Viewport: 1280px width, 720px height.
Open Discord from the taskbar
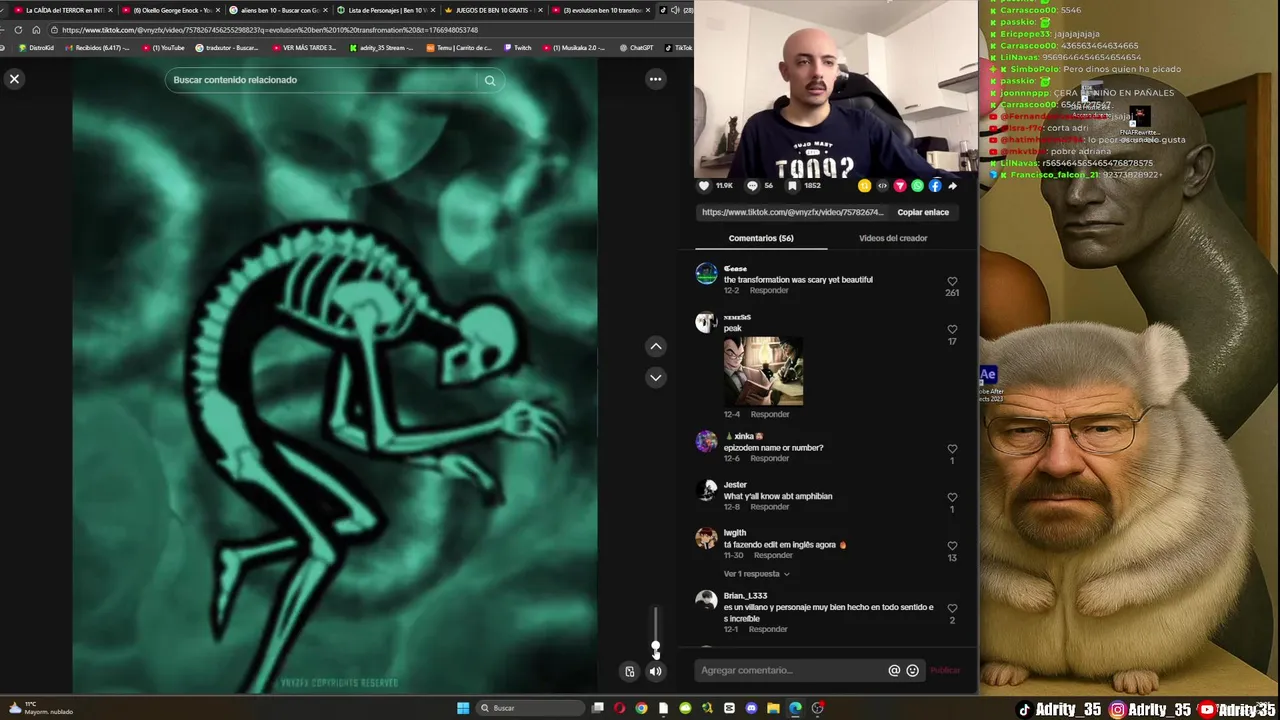click(x=751, y=708)
